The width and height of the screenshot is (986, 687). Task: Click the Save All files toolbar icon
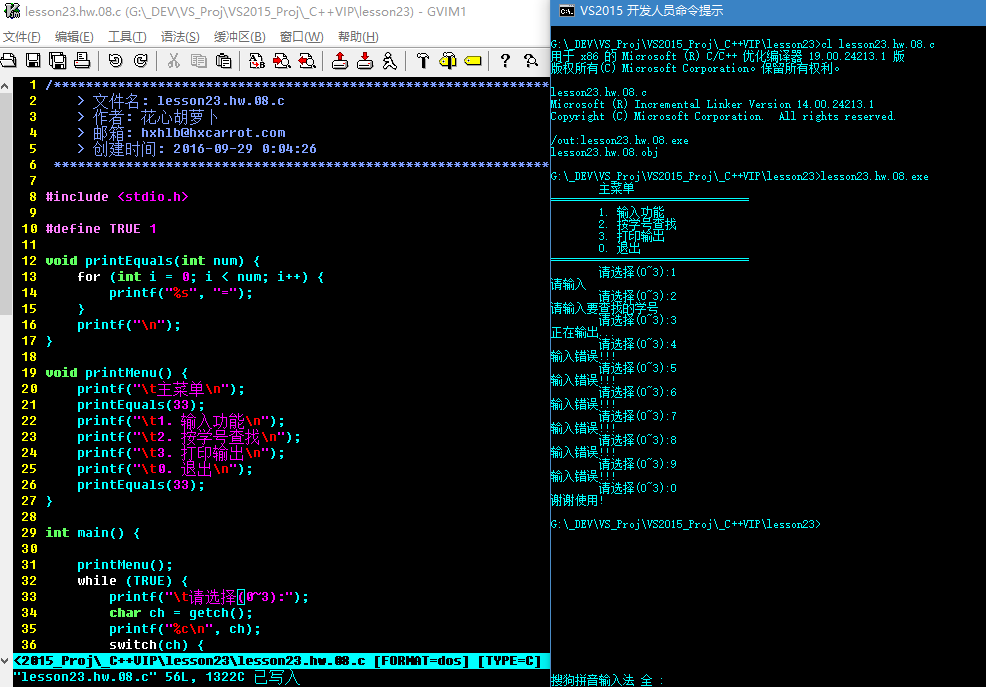pos(58,60)
